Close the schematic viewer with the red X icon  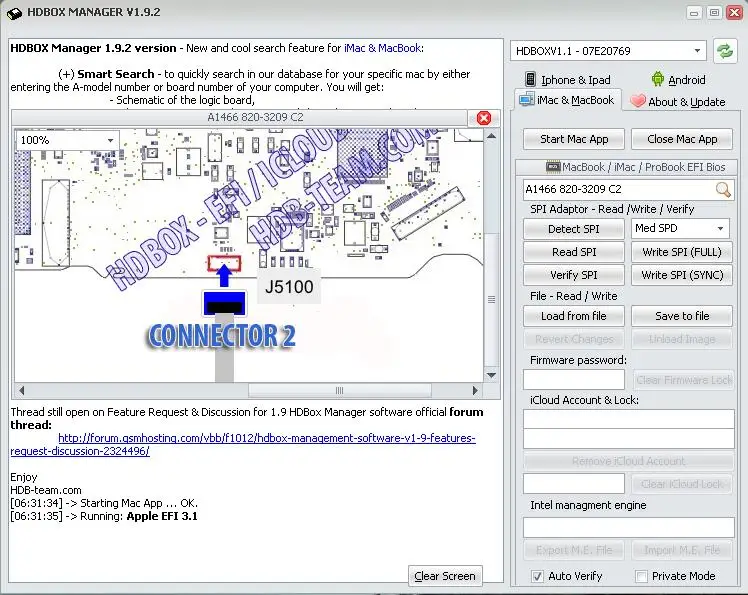(x=484, y=118)
